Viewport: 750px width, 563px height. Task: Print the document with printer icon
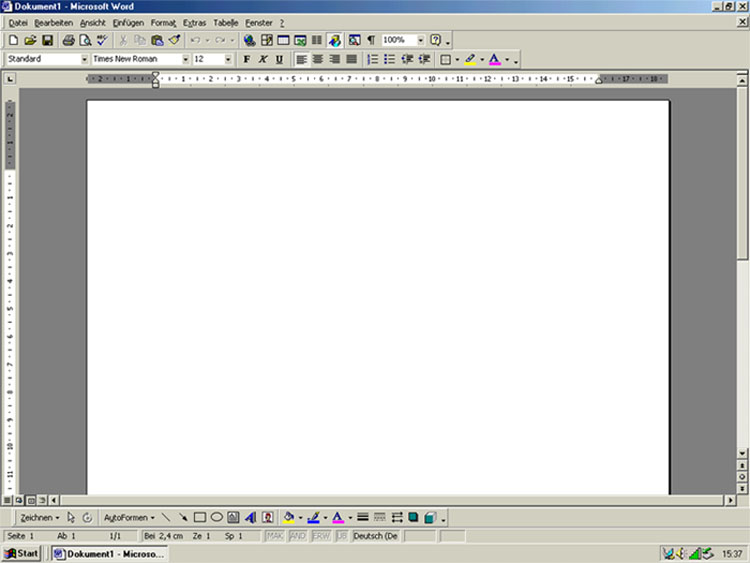click(68, 40)
